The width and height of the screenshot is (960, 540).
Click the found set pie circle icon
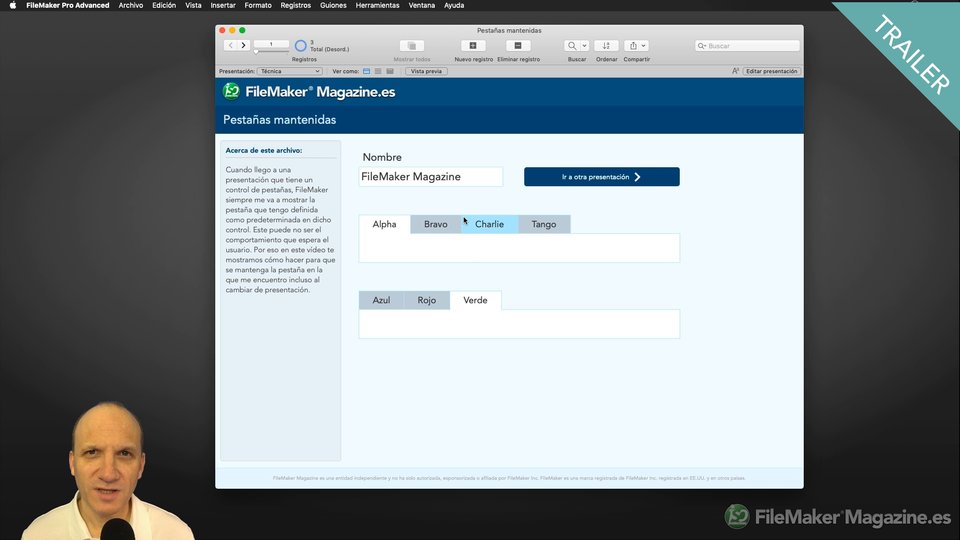coord(301,46)
